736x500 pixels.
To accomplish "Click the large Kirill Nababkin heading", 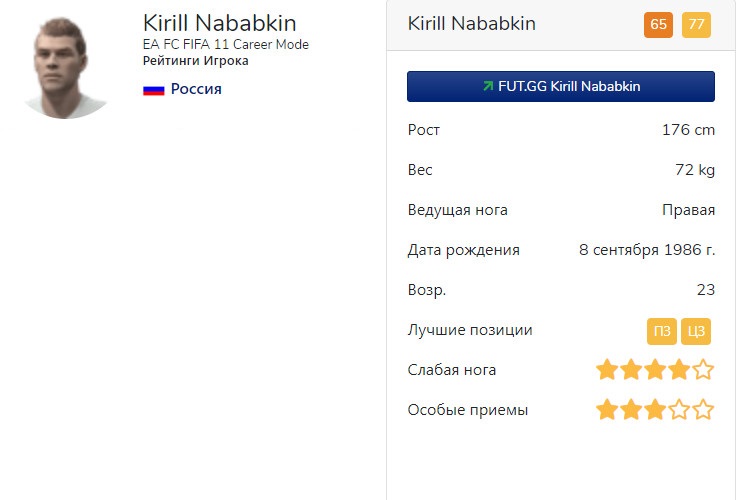I will coord(219,22).
